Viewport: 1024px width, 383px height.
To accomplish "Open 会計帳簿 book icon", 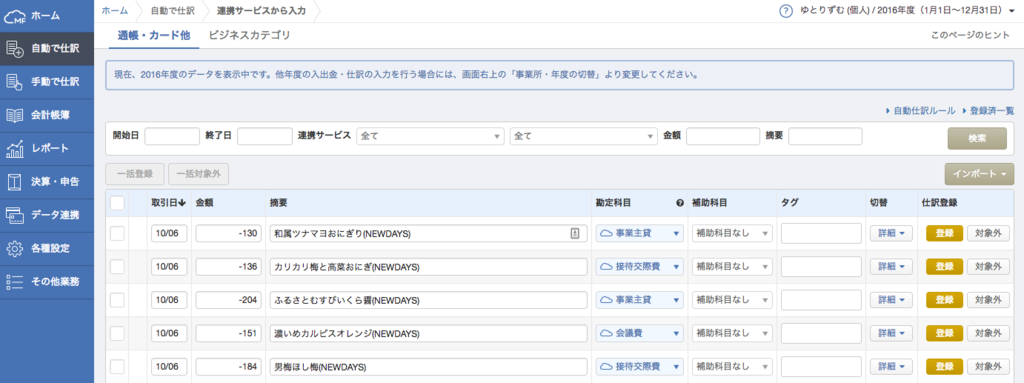I will (14, 115).
